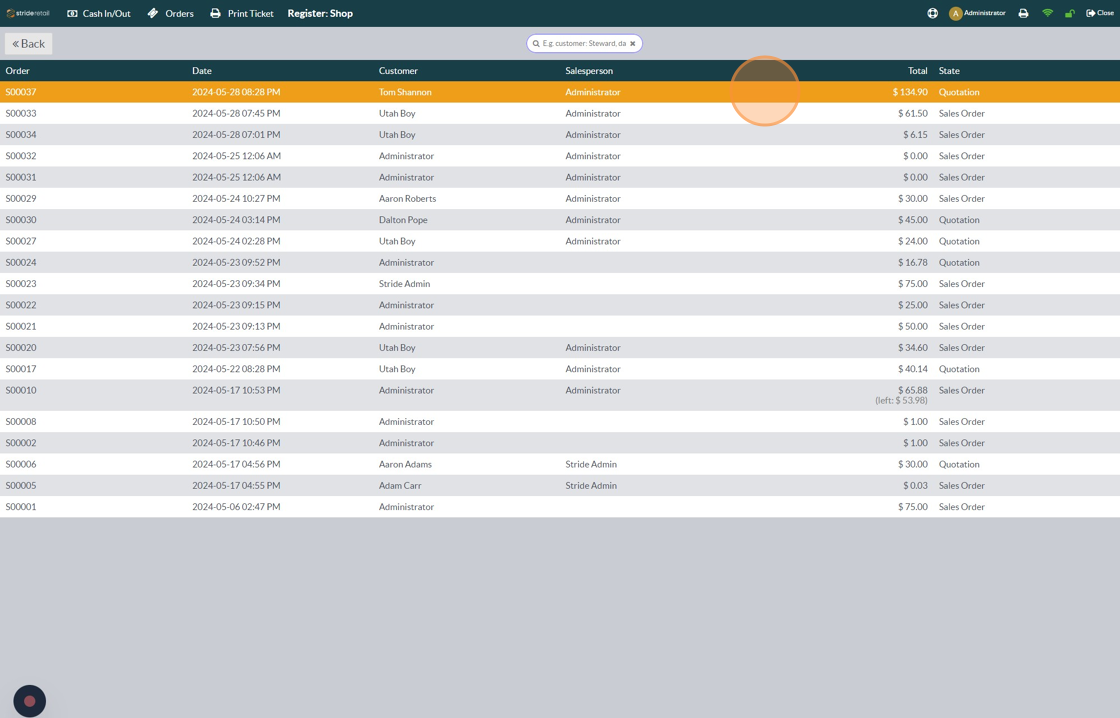The width and height of the screenshot is (1120, 718).
Task: Click the round record button at bottom left
Action: (29, 701)
